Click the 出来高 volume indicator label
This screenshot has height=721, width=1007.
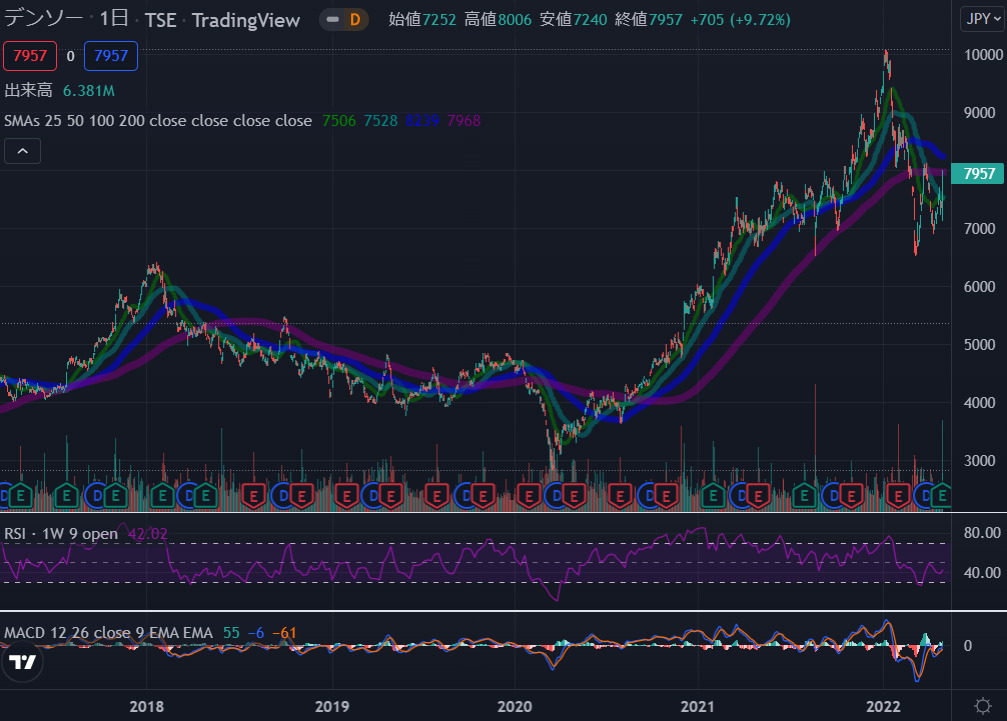(28, 91)
